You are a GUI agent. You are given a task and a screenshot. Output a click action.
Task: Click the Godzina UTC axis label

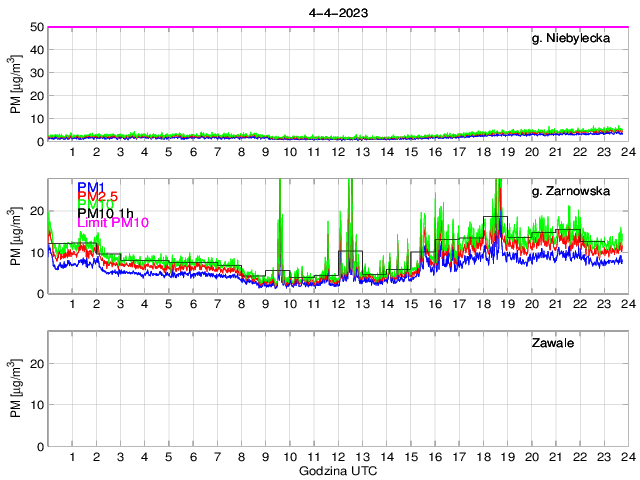coord(338,471)
